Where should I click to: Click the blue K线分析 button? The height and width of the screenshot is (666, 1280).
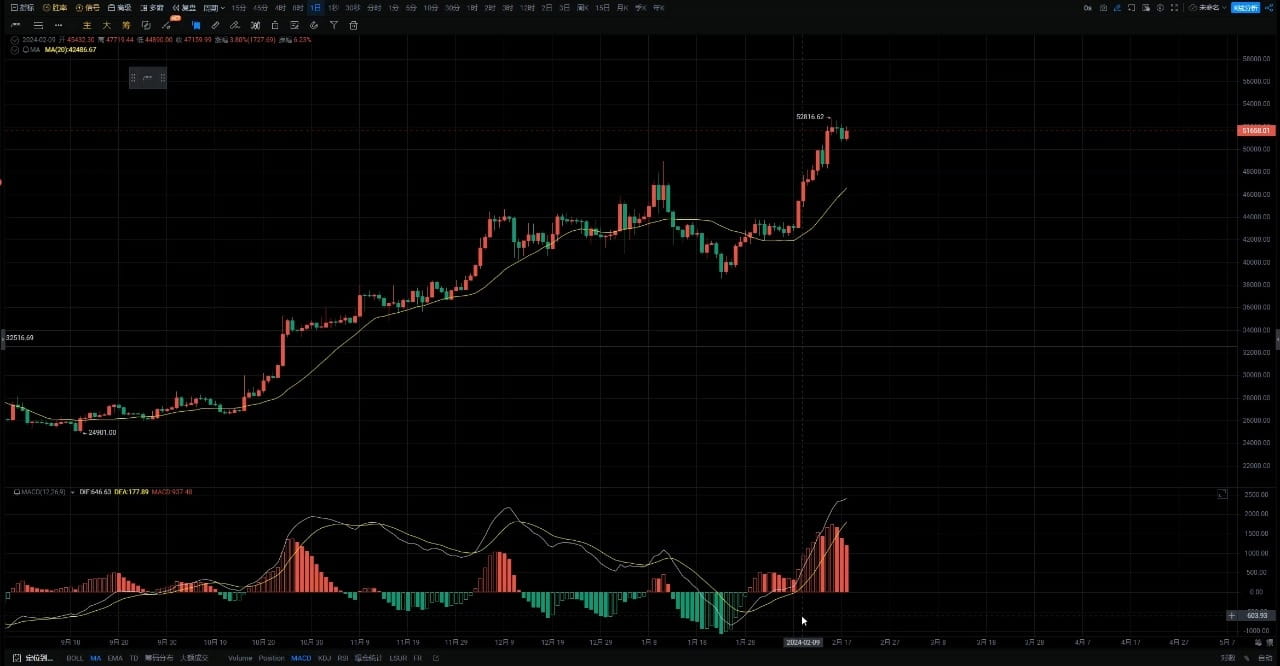(x=1245, y=8)
